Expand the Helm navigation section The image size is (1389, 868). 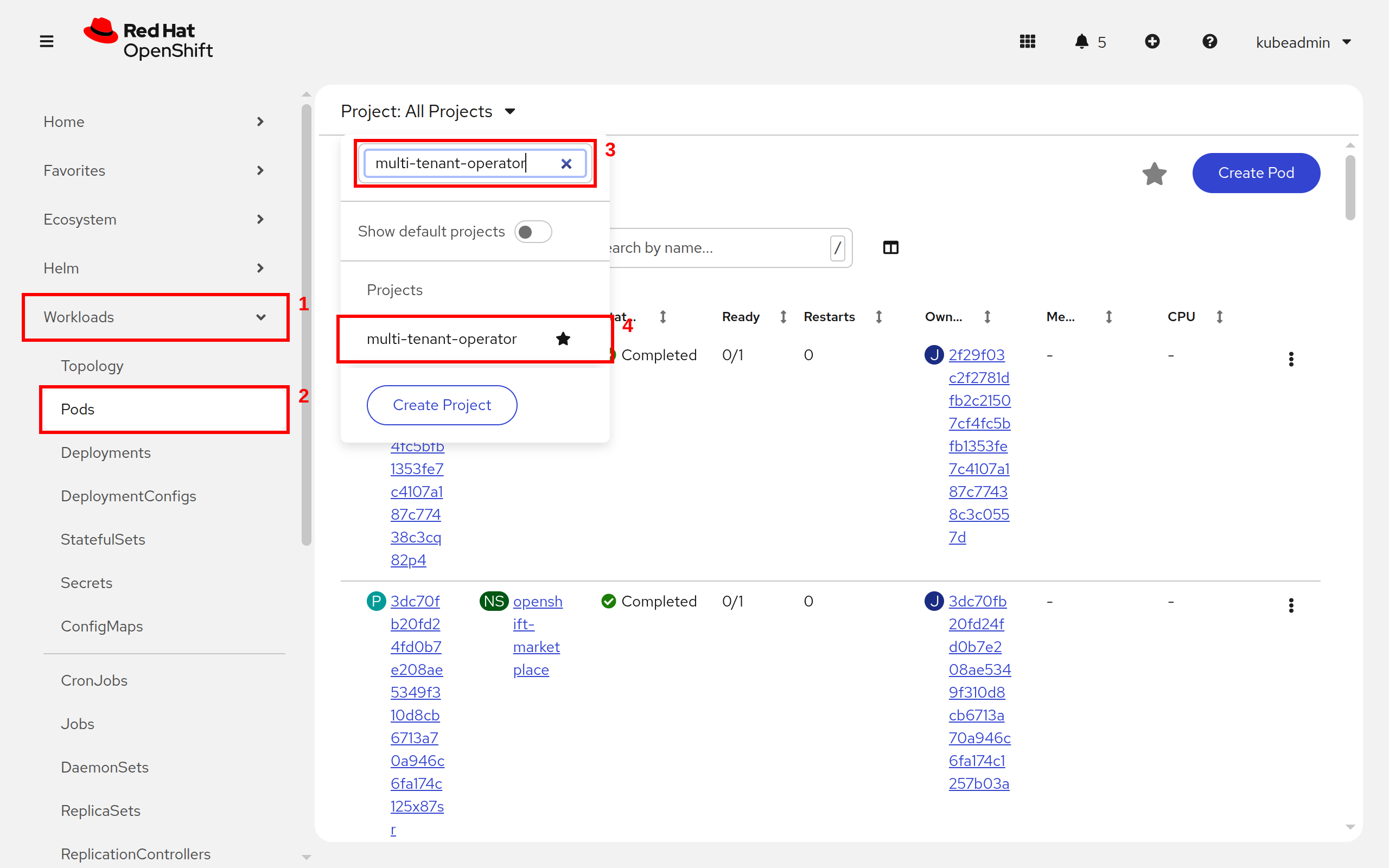pyautogui.click(x=154, y=268)
